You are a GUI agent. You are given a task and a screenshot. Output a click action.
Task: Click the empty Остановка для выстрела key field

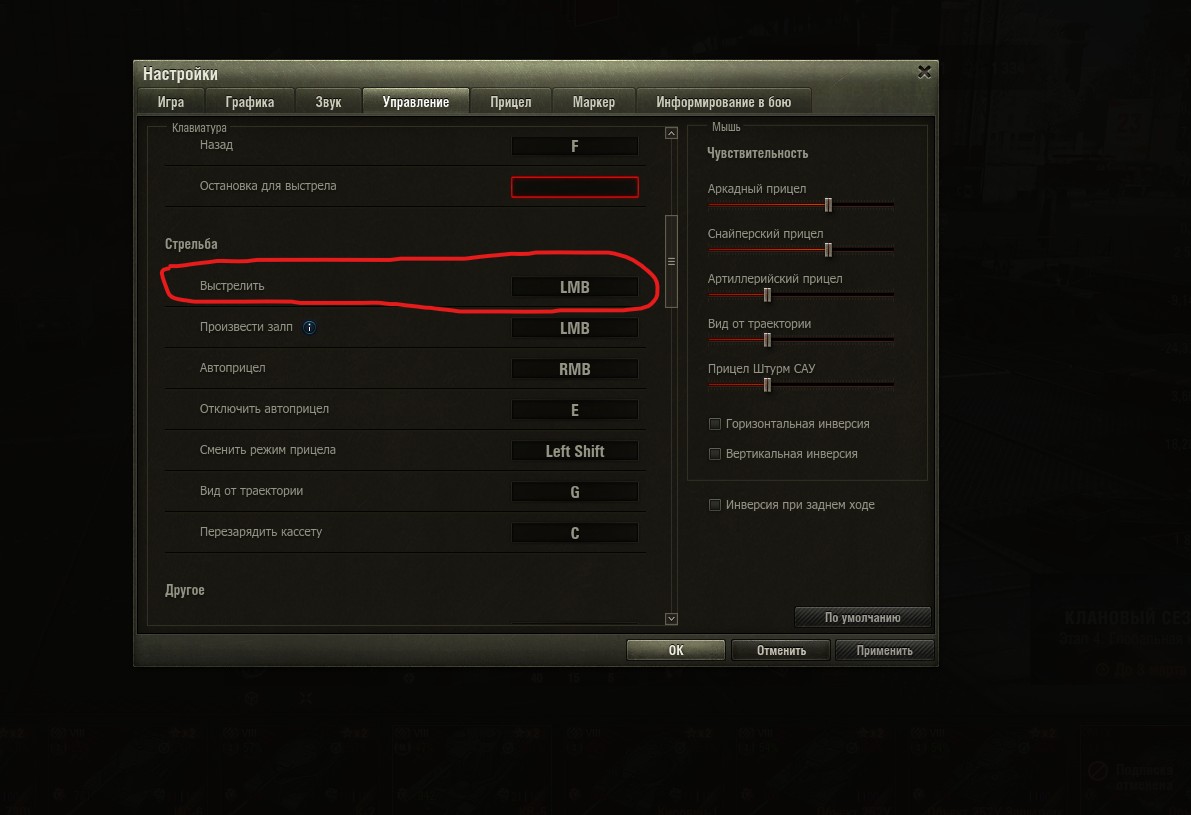tap(575, 187)
